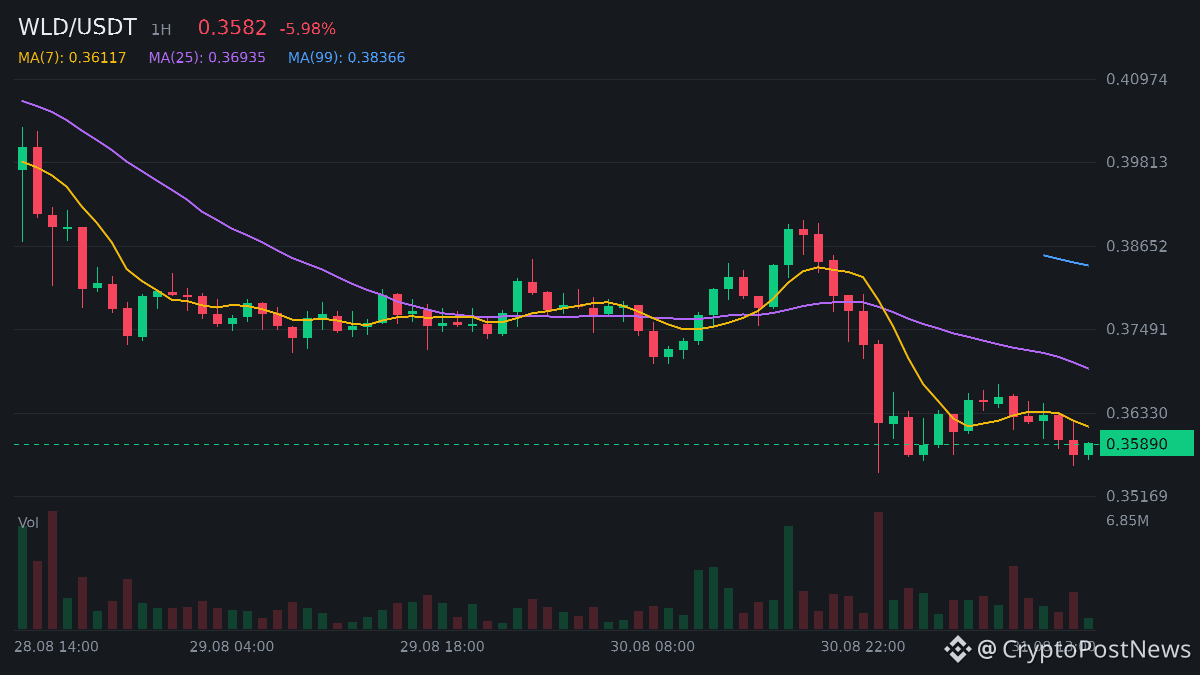Click the 0.39813 price axis label
Image resolution: width=1200 pixels, height=675 pixels.
[x=1136, y=162]
